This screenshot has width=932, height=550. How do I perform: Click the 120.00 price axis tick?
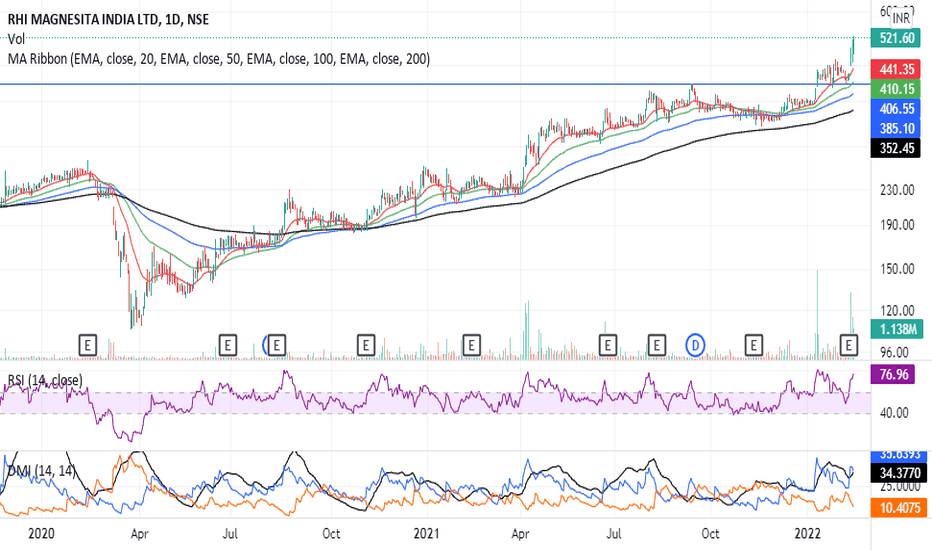(897, 310)
